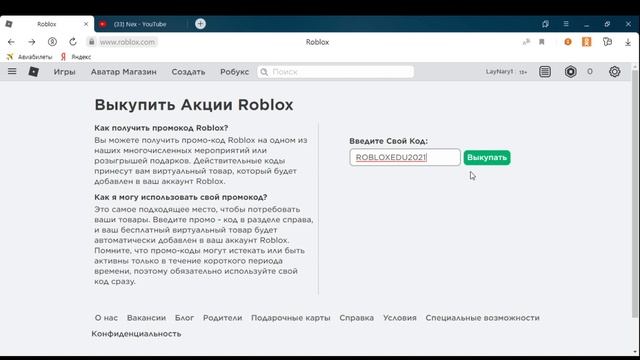Screen dimensions: 640x360
Task: Switch to the Roblox tab
Action: pos(47,24)
